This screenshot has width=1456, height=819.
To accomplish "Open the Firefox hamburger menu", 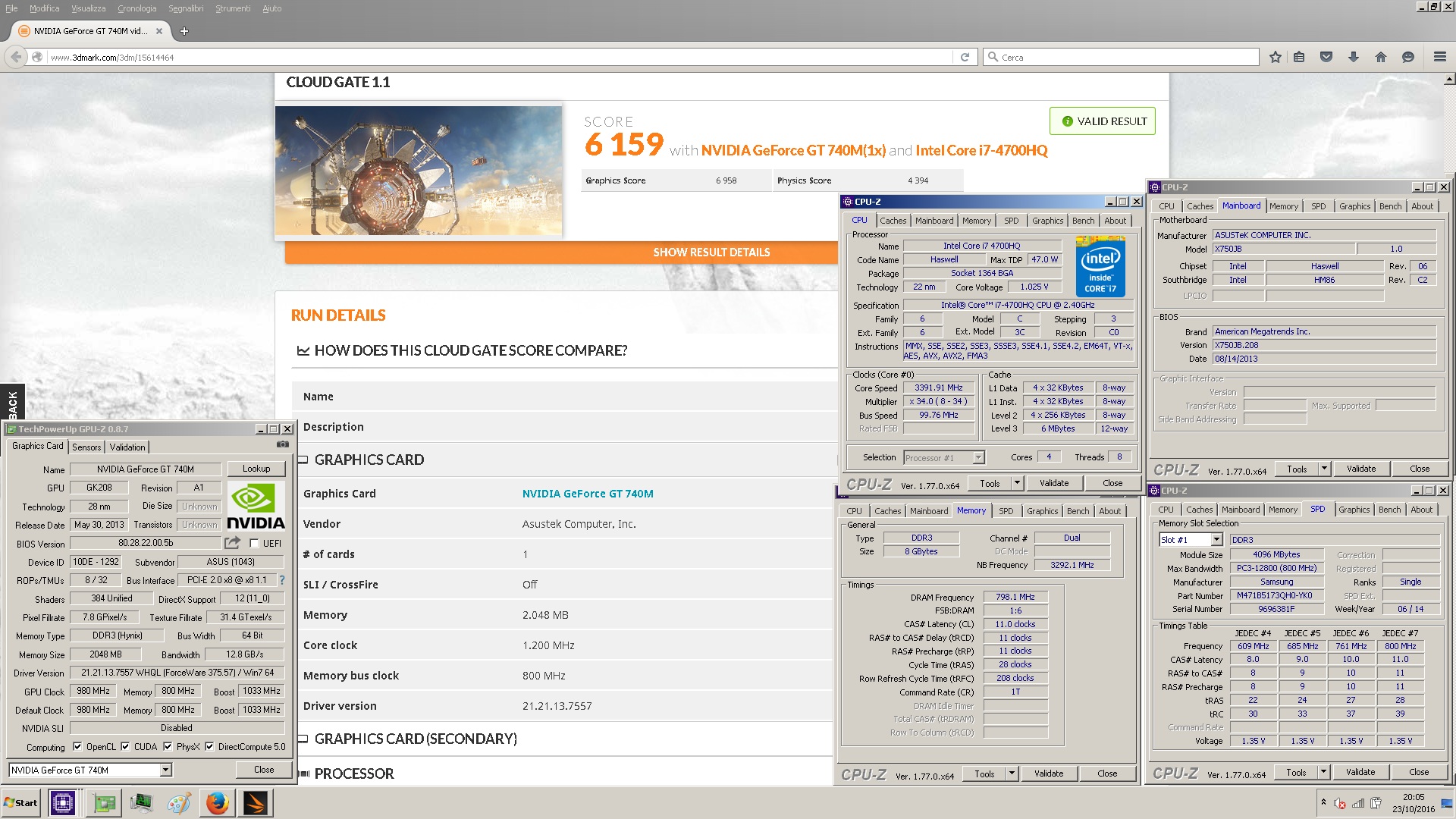I will tap(1440, 57).
